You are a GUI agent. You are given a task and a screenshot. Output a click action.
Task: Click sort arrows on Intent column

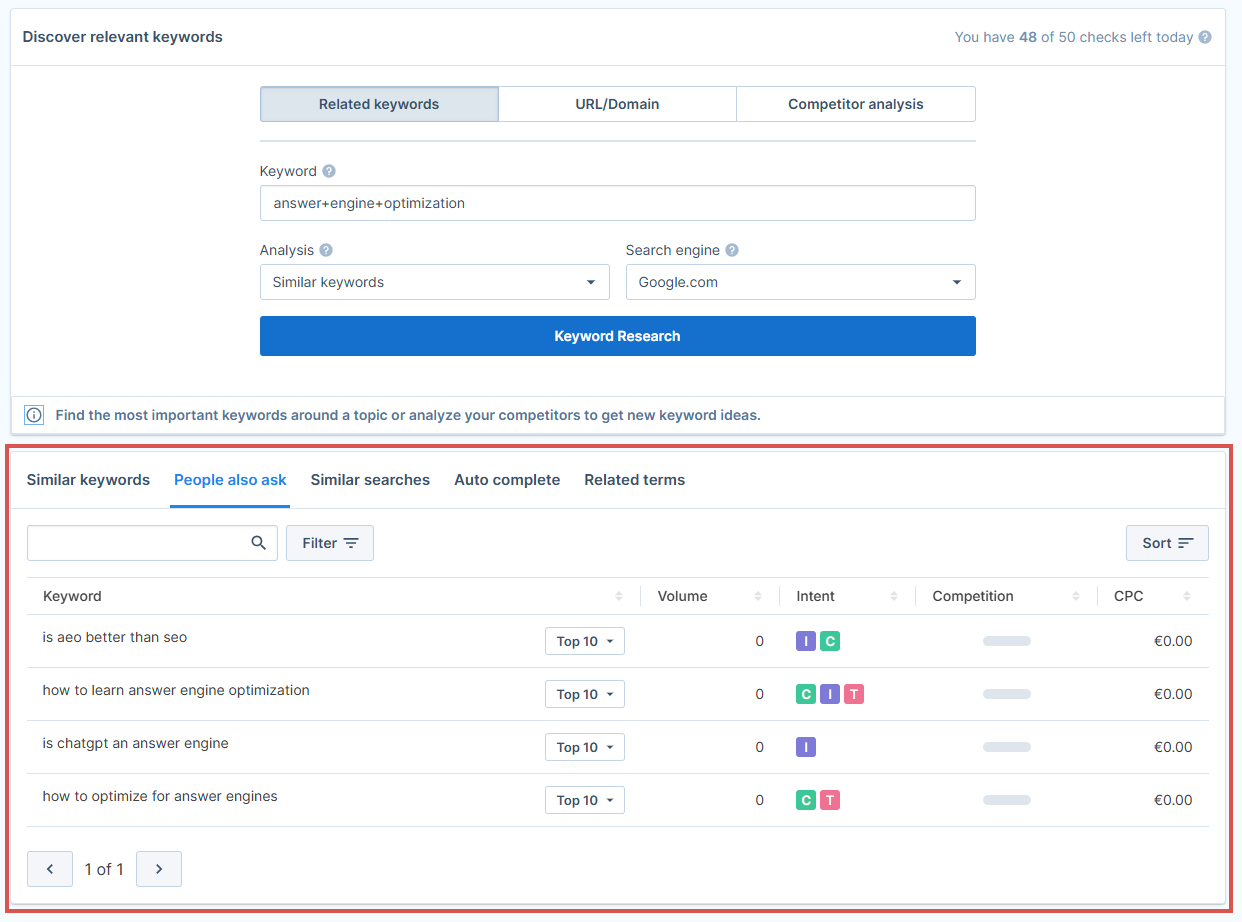pos(894,596)
